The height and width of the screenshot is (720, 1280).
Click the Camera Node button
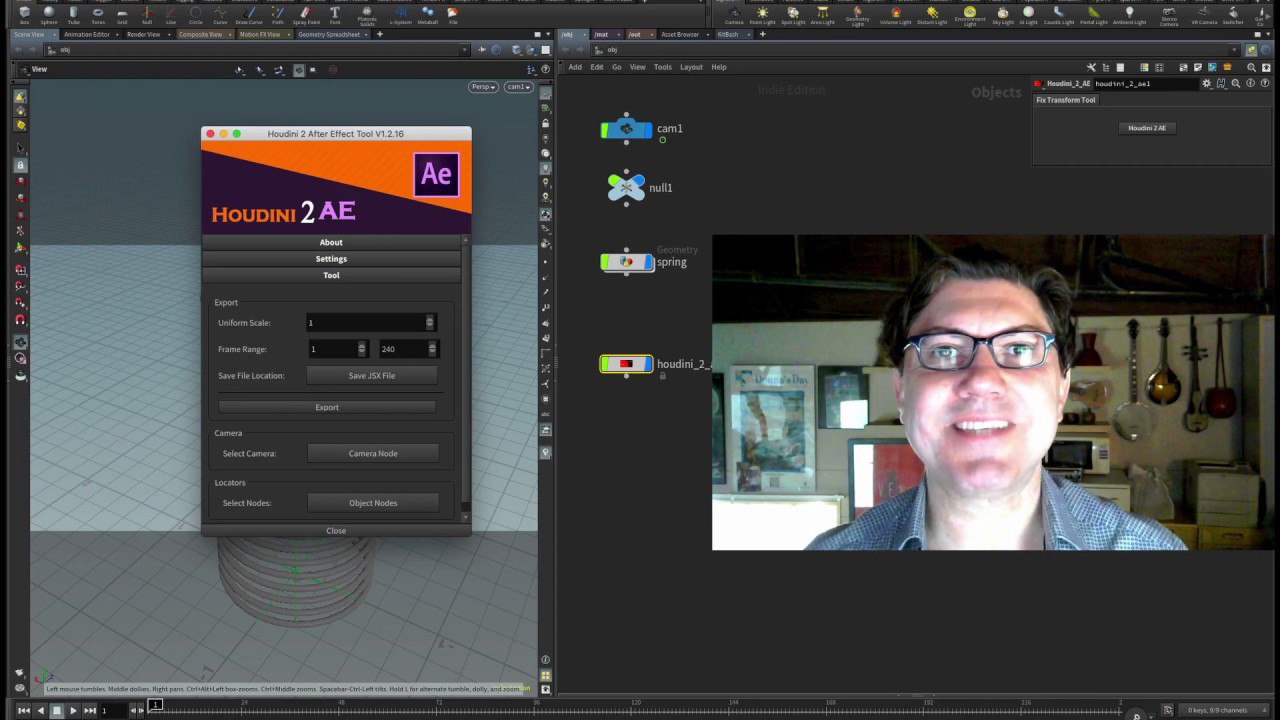pyautogui.click(x=373, y=454)
